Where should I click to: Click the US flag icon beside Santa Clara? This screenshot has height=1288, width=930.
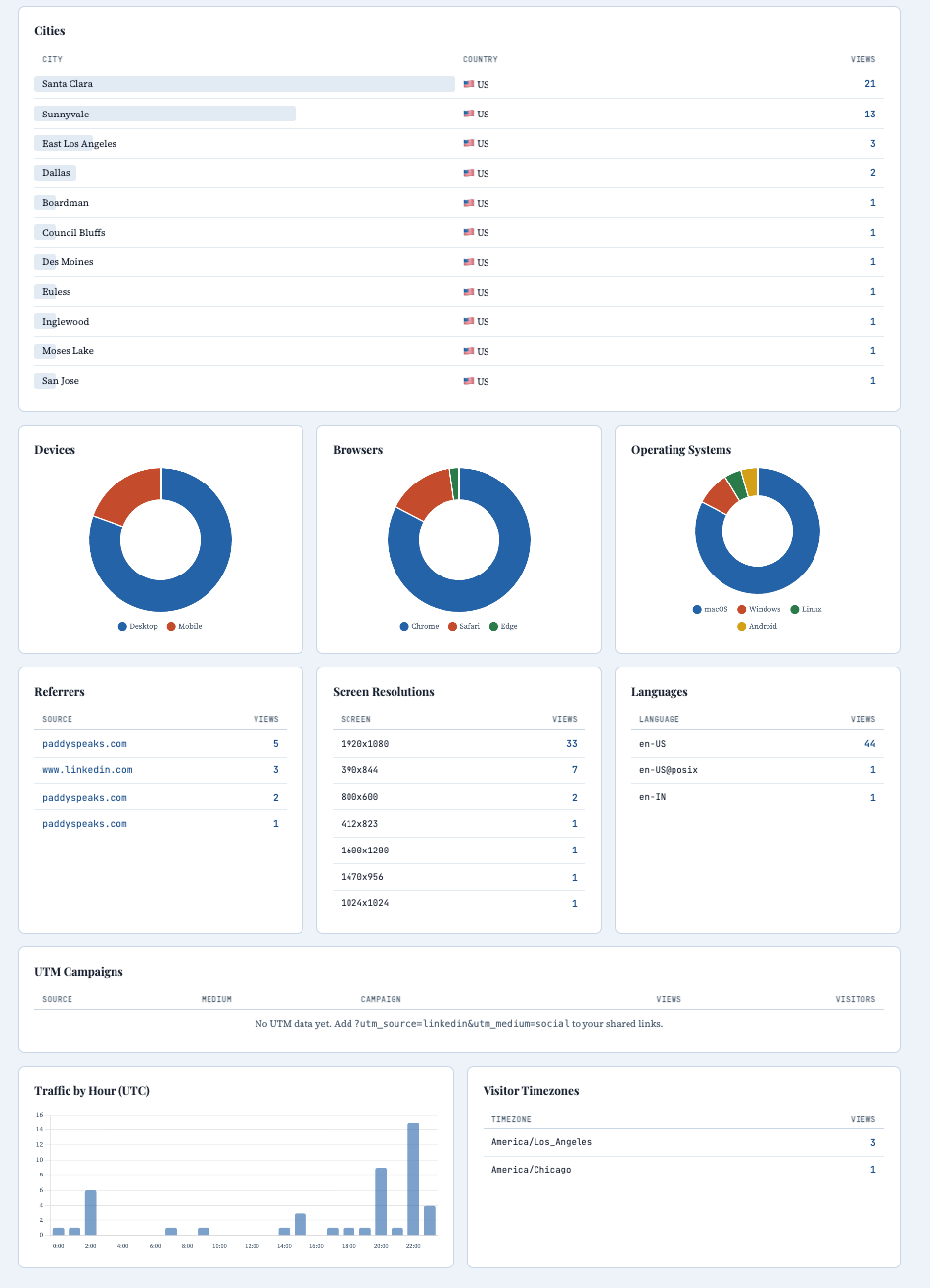pos(467,84)
